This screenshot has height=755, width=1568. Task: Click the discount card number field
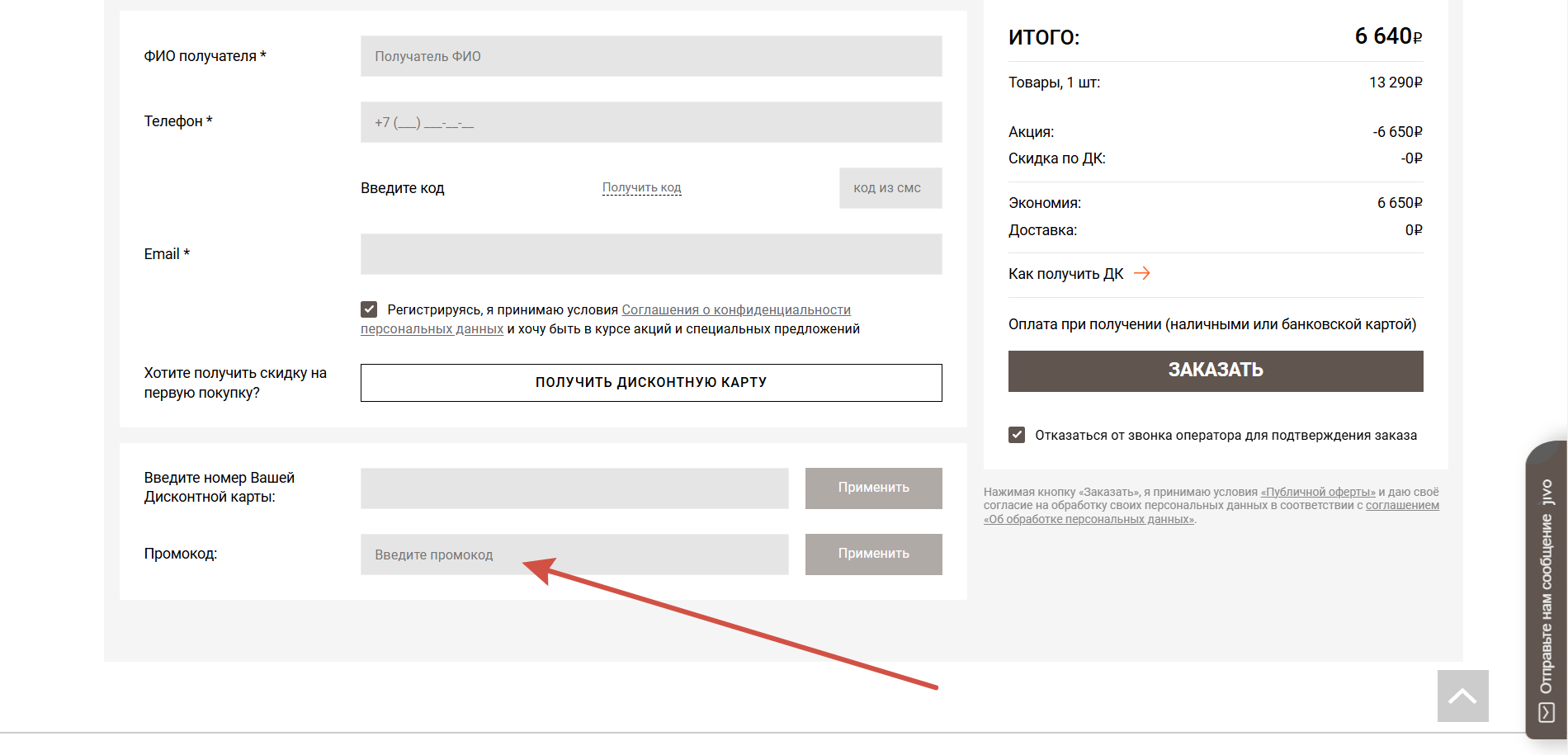point(574,488)
